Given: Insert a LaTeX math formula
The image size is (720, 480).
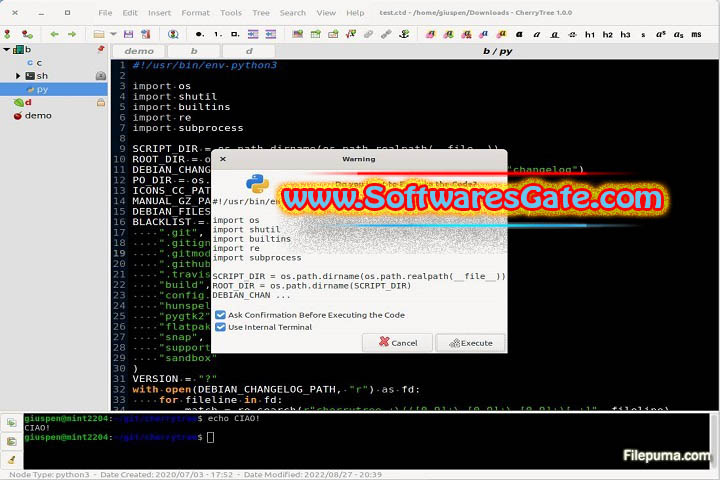Looking at the screenshot, I should pyautogui.click(x=351, y=34).
